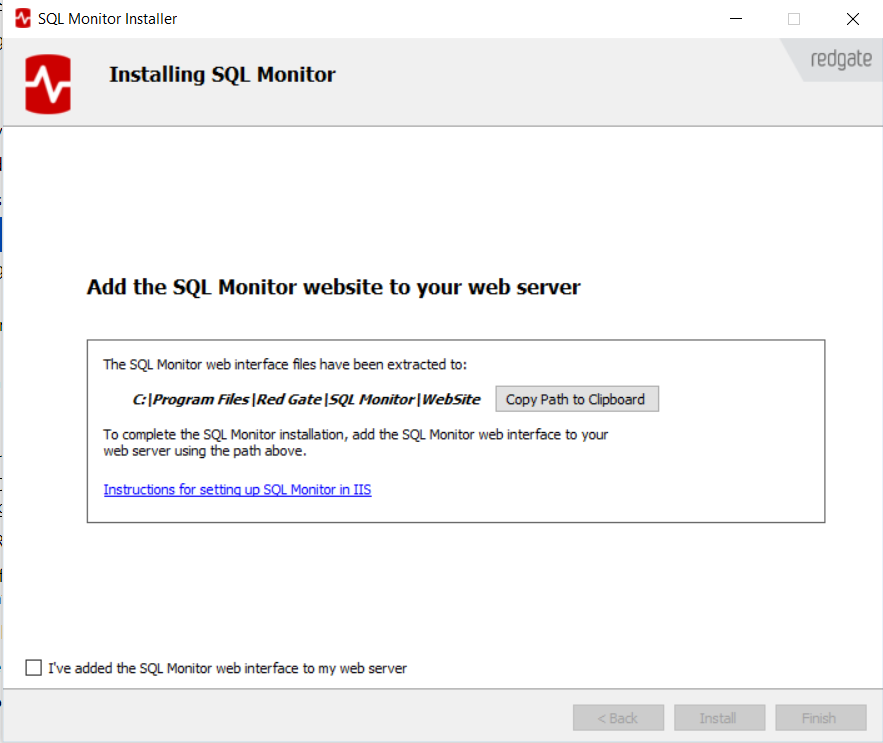Click the disabled Finish button
The height and width of the screenshot is (743, 883).
pos(819,718)
